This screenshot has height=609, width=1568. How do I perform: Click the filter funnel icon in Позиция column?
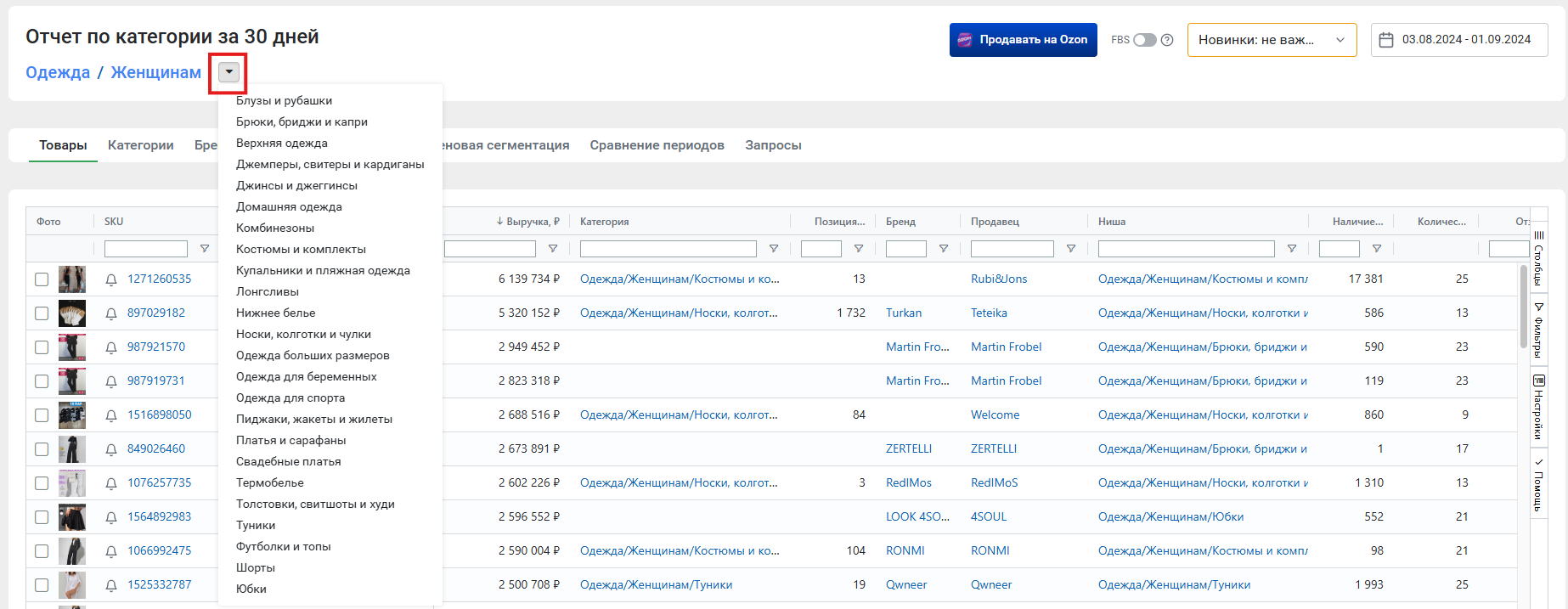pos(859,249)
